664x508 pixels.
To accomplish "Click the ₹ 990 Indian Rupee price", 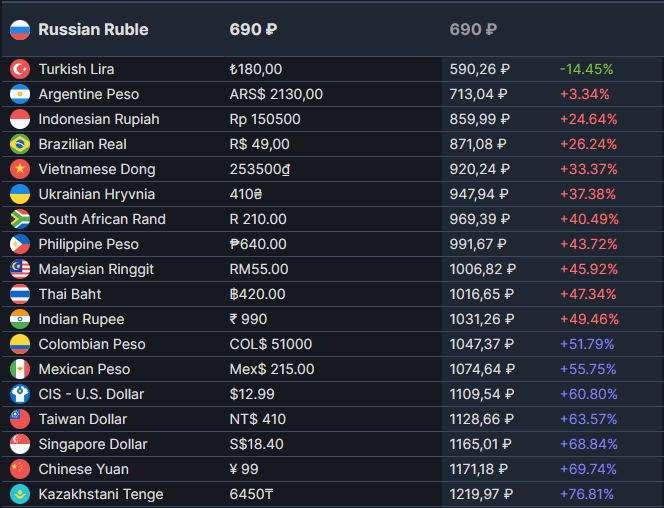I will pyautogui.click(x=248, y=319).
